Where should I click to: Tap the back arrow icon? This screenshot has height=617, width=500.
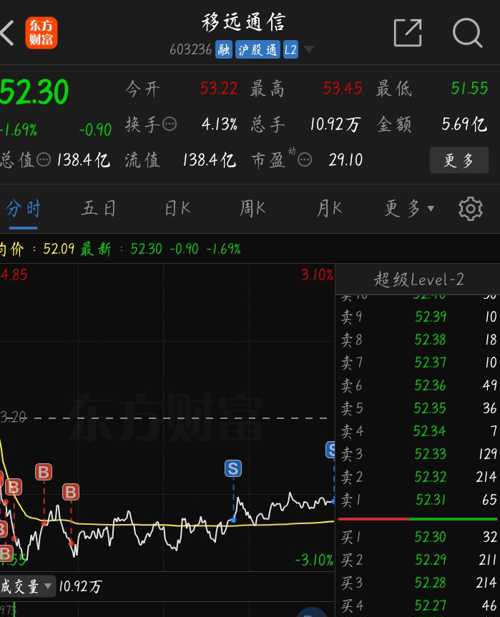tap(7, 33)
